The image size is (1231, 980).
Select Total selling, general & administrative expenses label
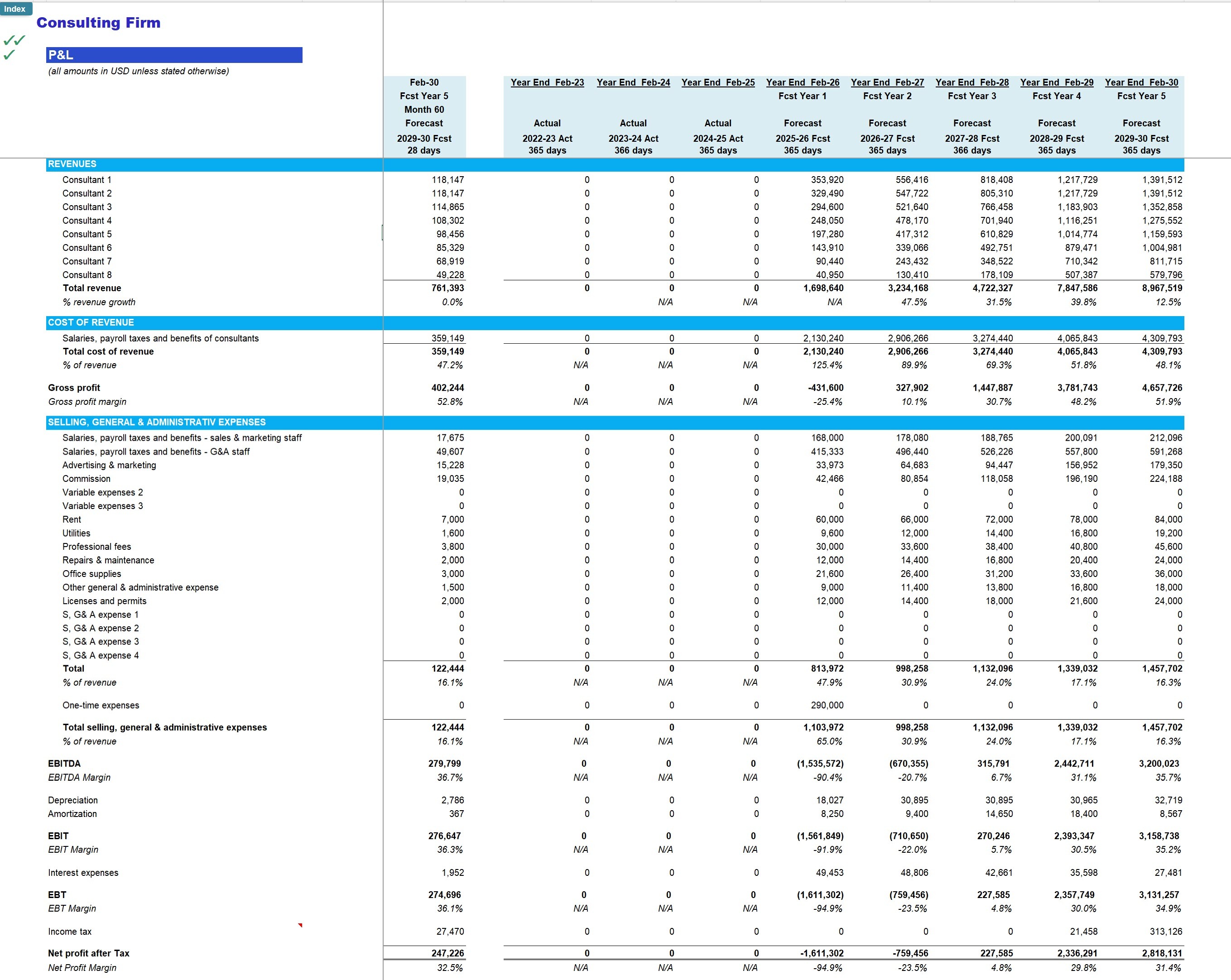point(164,728)
